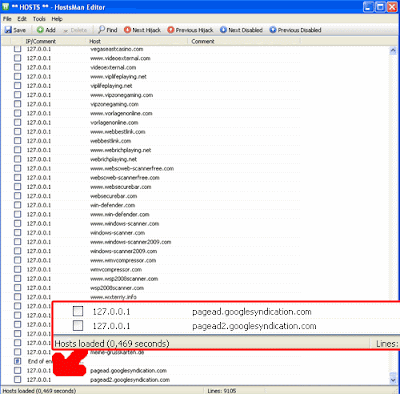The width and height of the screenshot is (400, 394).
Task: Check the box next to webbestlink.com
Action: [x=17, y=141]
